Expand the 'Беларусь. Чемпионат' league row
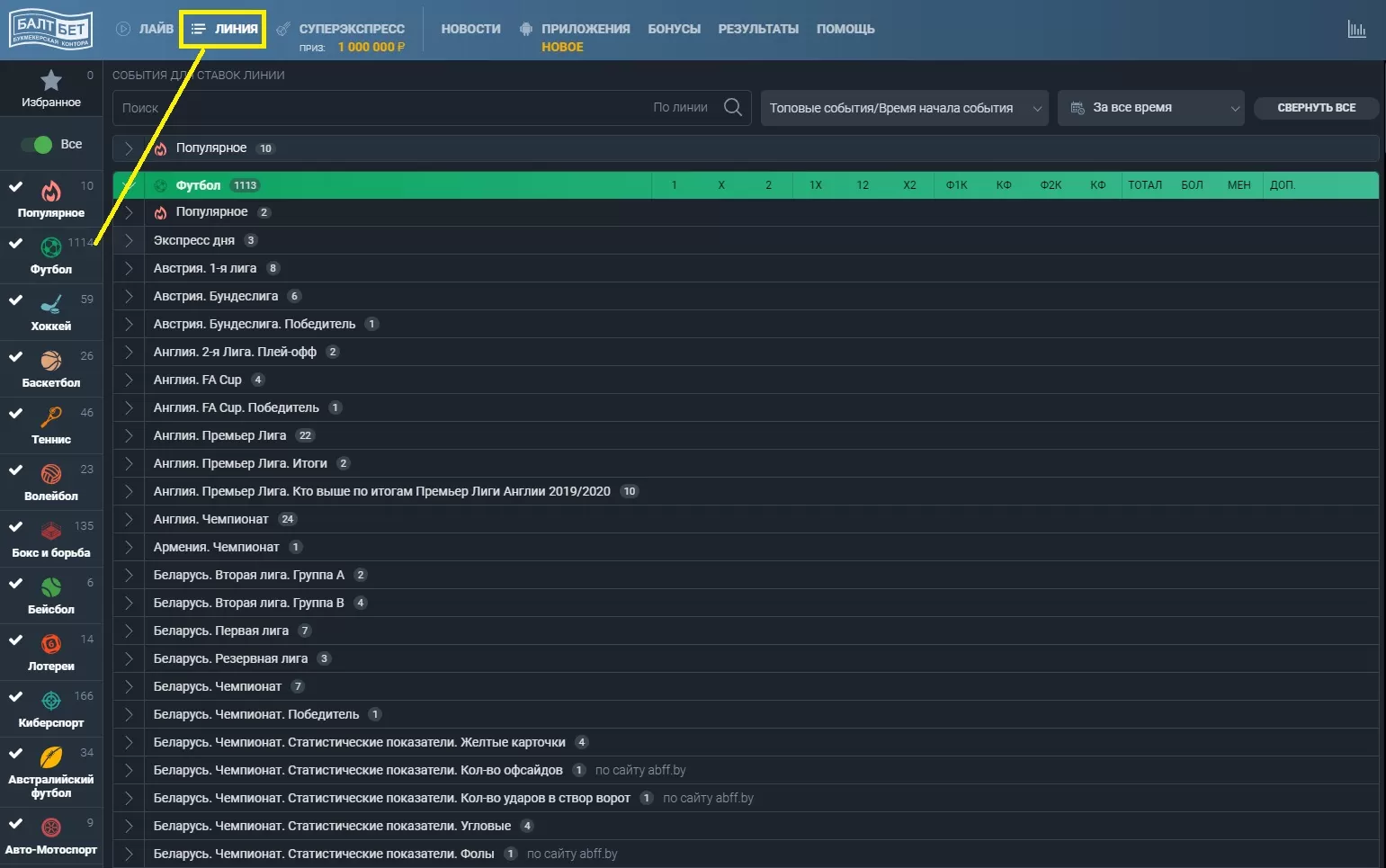Image resolution: width=1386 pixels, height=868 pixels. [x=129, y=686]
